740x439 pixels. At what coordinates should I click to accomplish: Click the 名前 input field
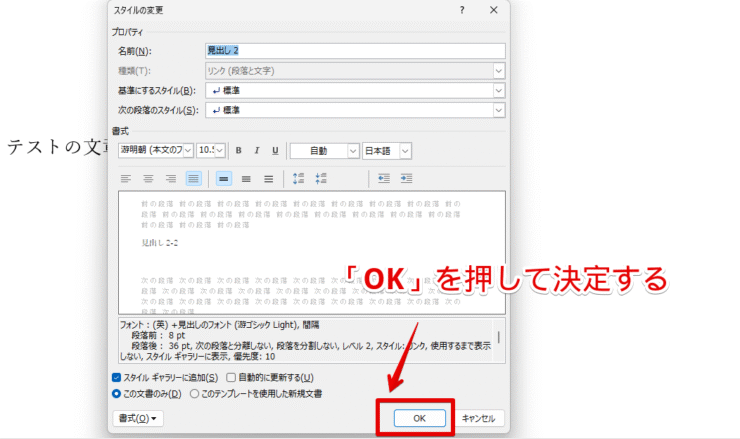[x=355, y=51]
